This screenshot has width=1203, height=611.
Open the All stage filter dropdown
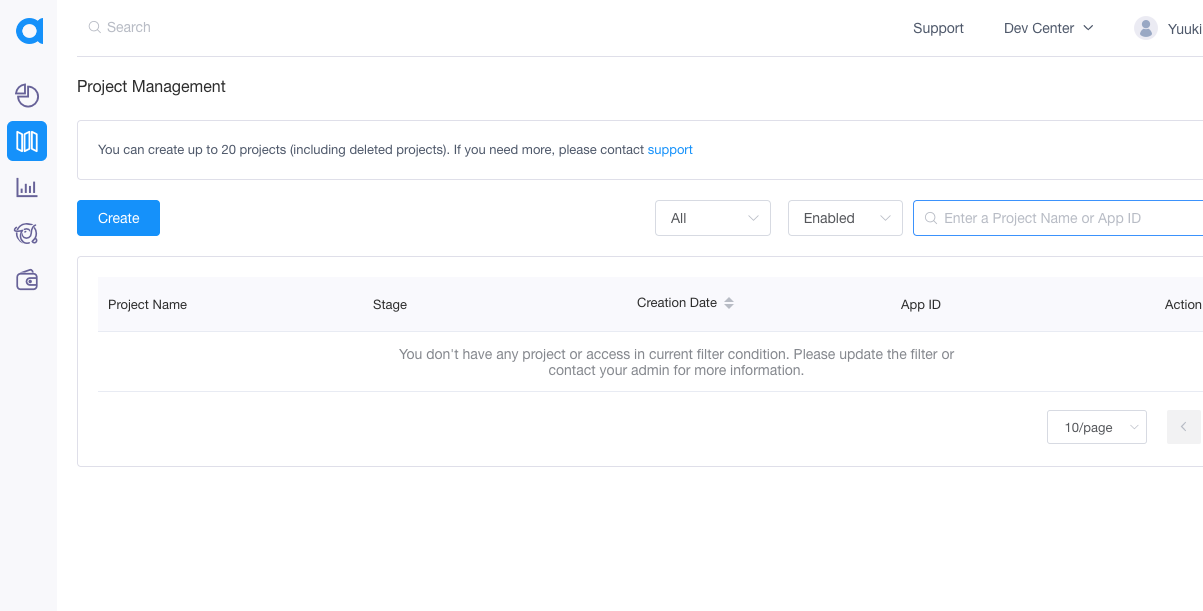(712, 218)
